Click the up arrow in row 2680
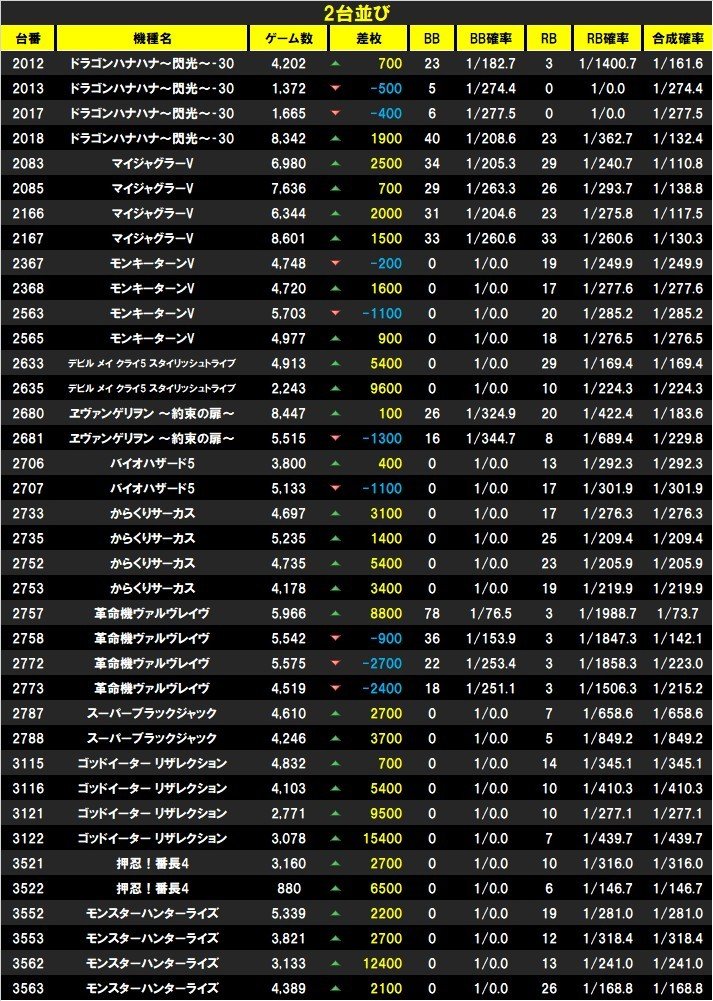This screenshot has width=713, height=1001. click(336, 414)
